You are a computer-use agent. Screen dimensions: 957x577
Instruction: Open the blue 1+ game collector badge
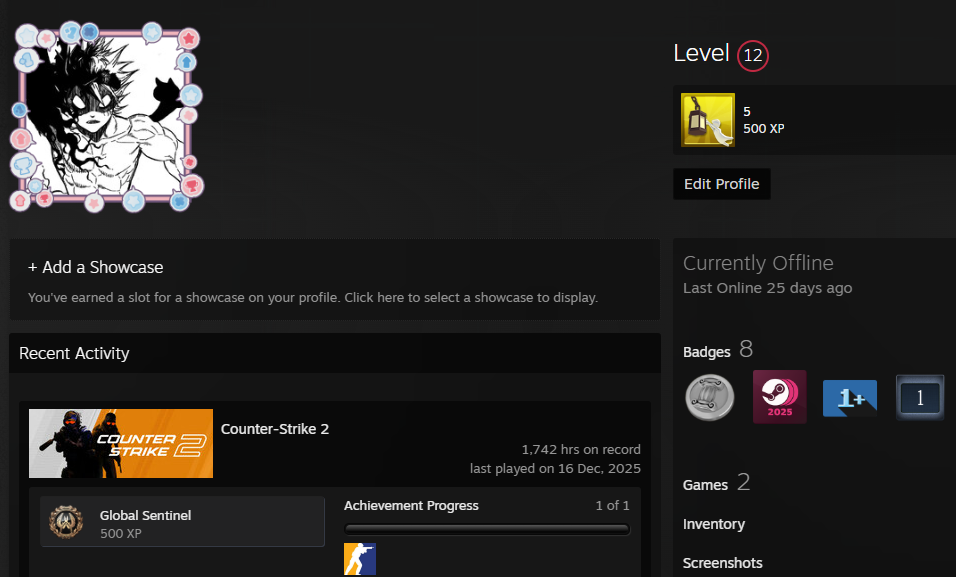[x=850, y=398]
